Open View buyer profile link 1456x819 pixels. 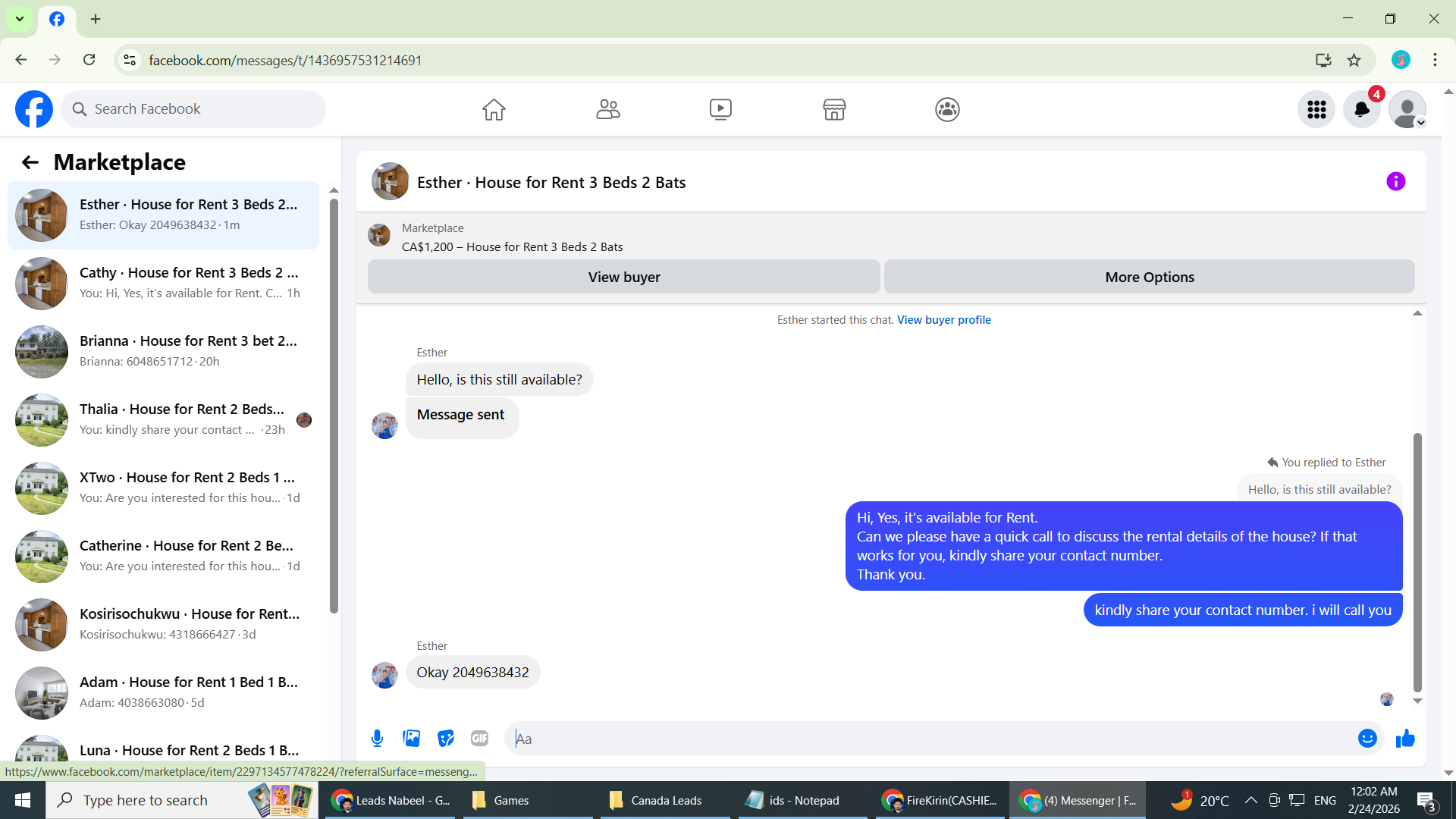tap(943, 320)
